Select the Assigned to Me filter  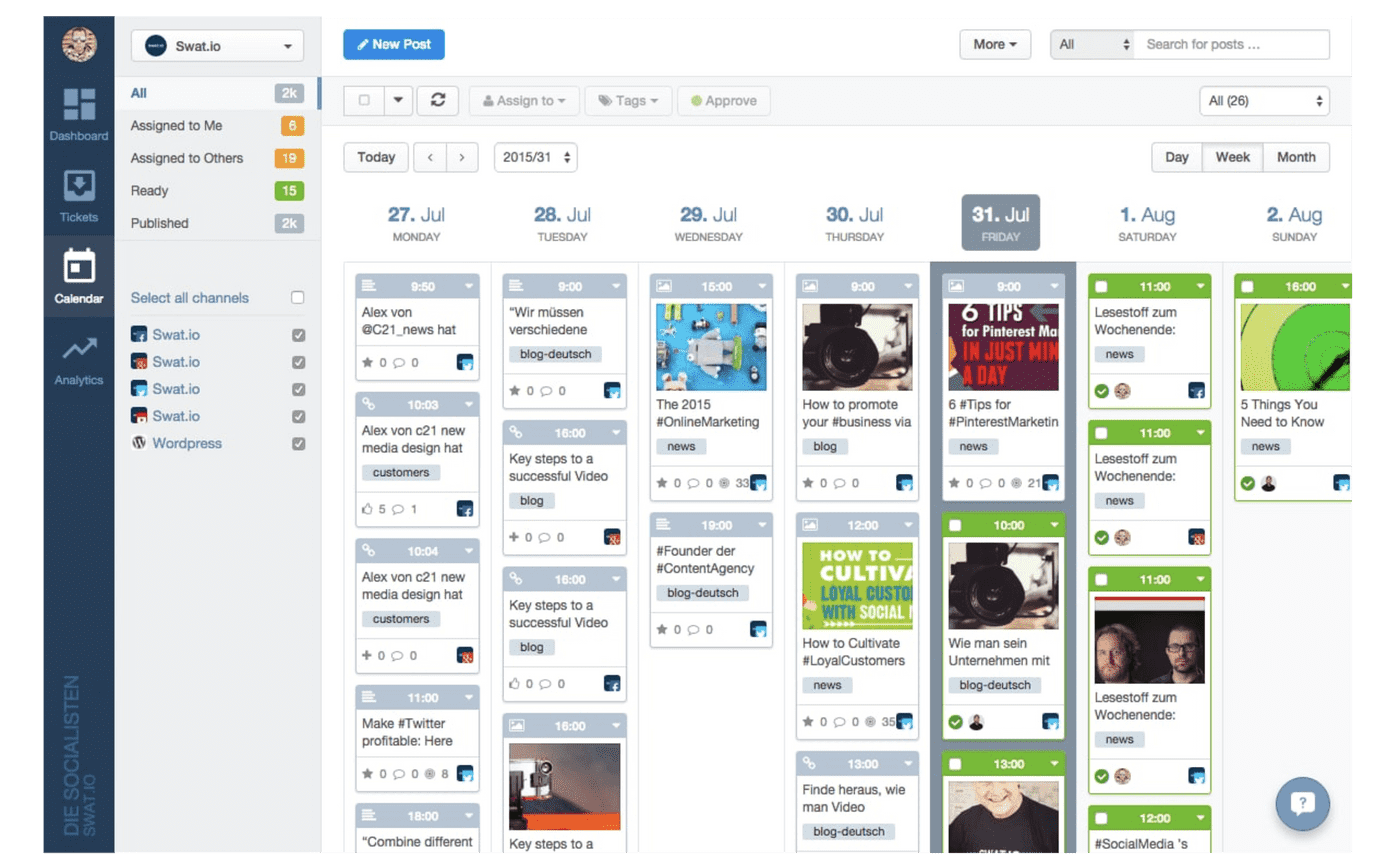177,126
